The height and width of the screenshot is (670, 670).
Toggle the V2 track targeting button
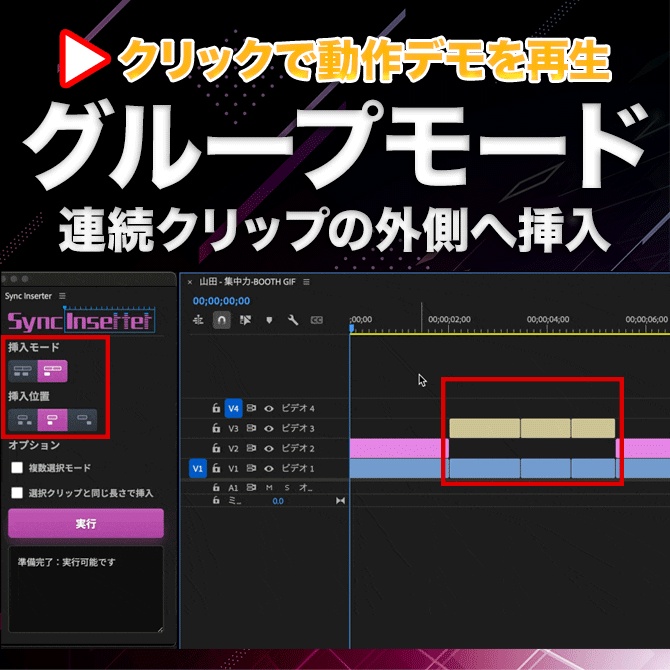click(233, 448)
